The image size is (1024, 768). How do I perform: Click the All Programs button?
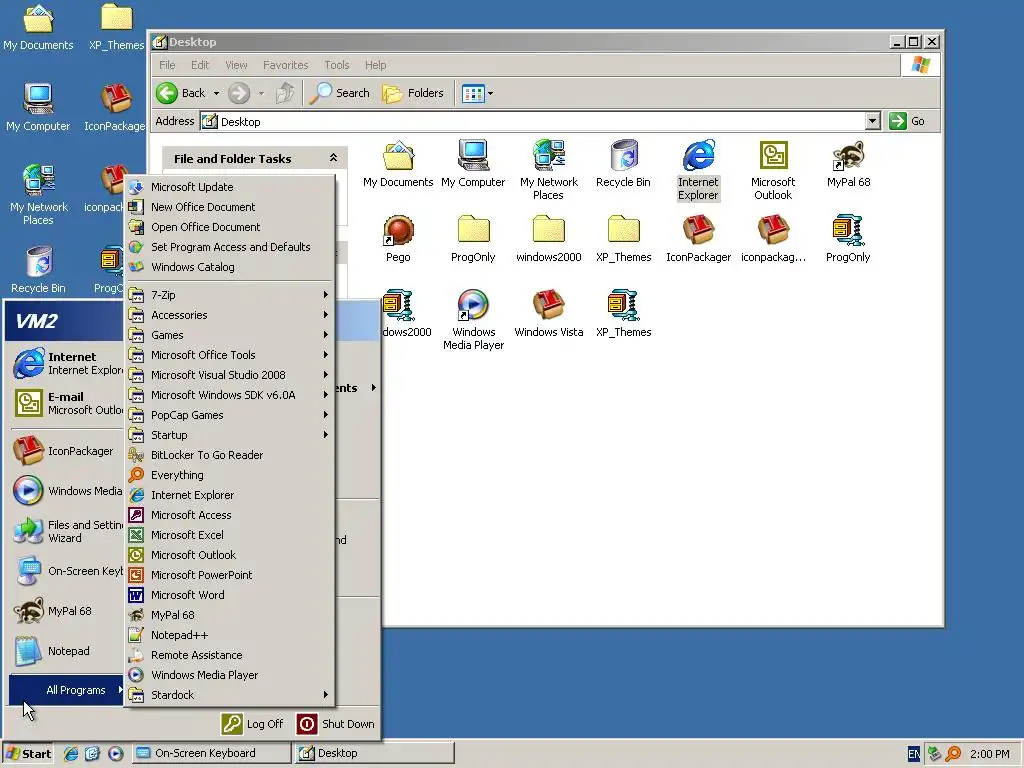[x=67, y=690]
